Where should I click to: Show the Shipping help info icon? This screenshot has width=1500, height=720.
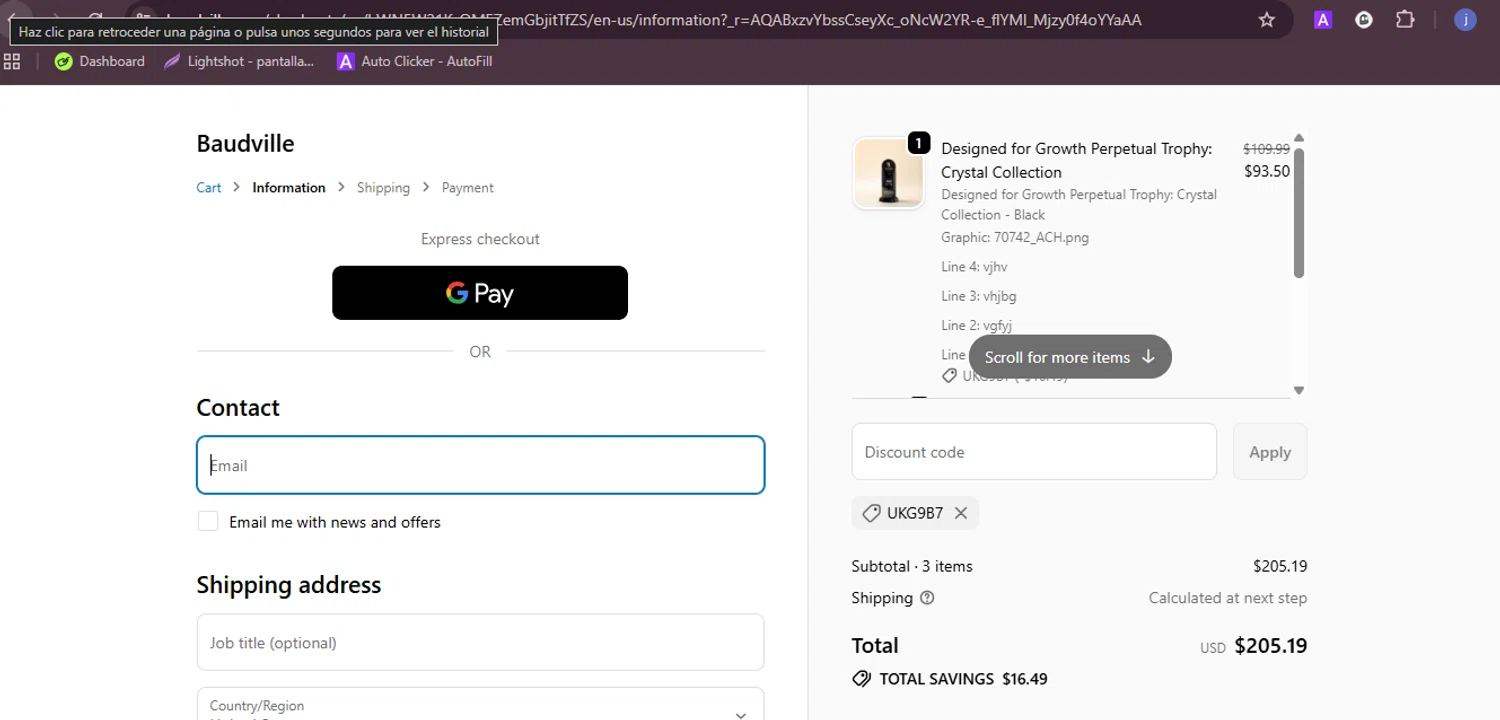(927, 598)
